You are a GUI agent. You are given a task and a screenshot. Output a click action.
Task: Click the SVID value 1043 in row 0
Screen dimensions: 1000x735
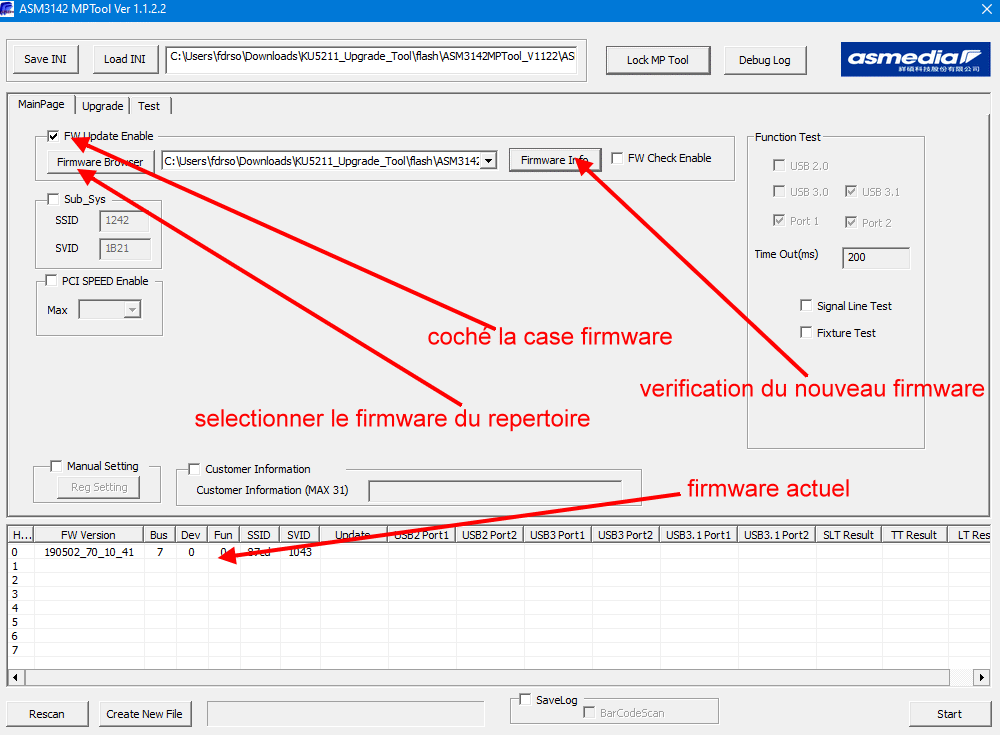[x=300, y=552]
